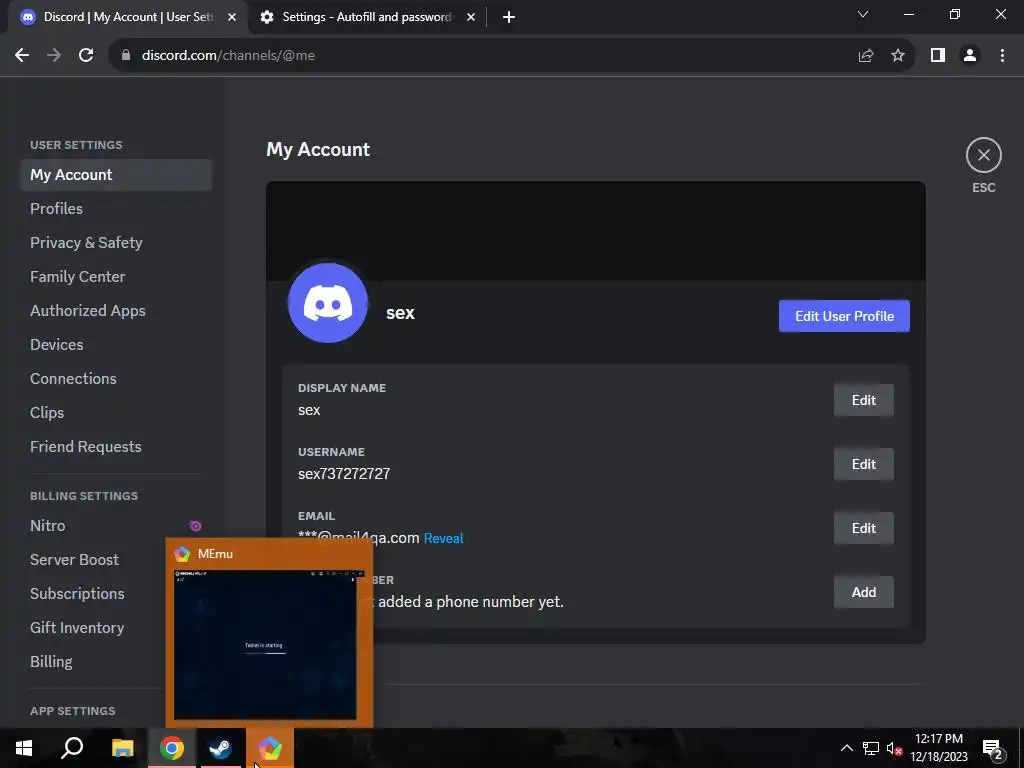Close settings with the ESC circle button
This screenshot has width=1024, height=768.
(x=983, y=155)
